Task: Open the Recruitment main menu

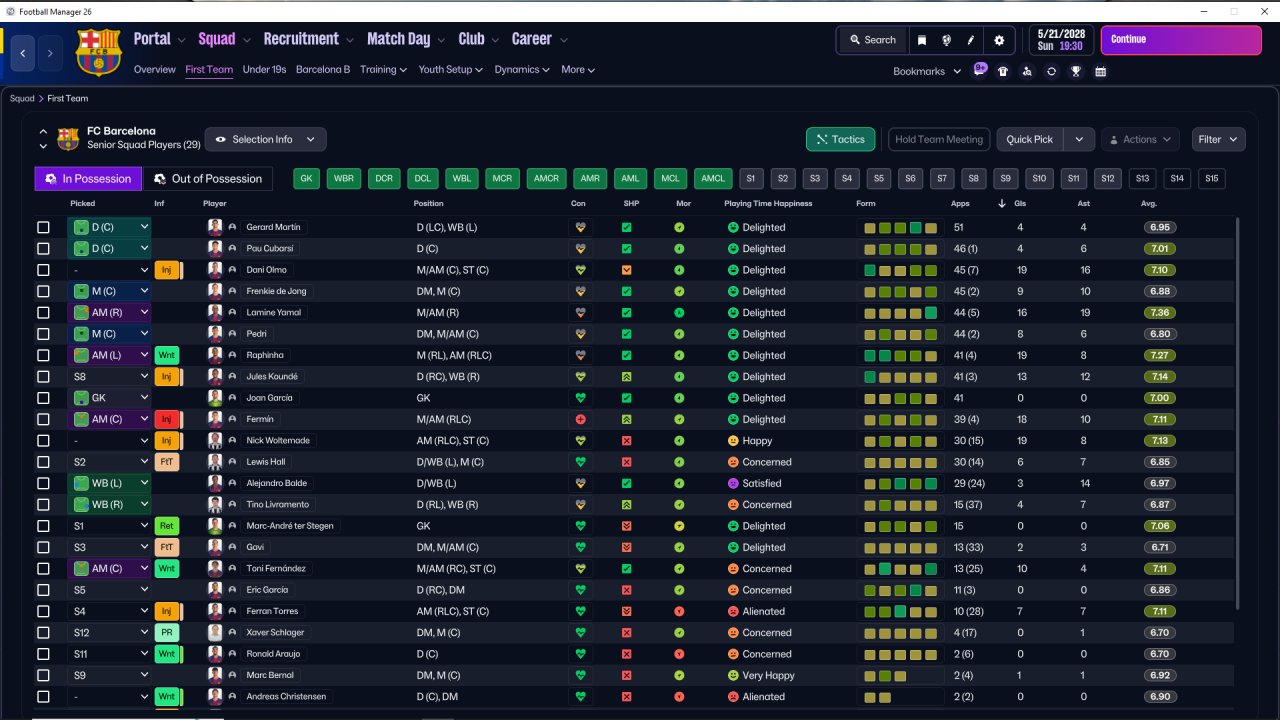Action: click(x=308, y=39)
